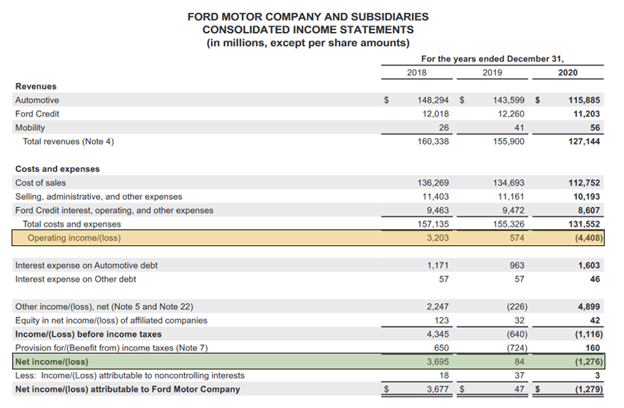Select Cost of sales 2018 value 136,269

(433, 183)
